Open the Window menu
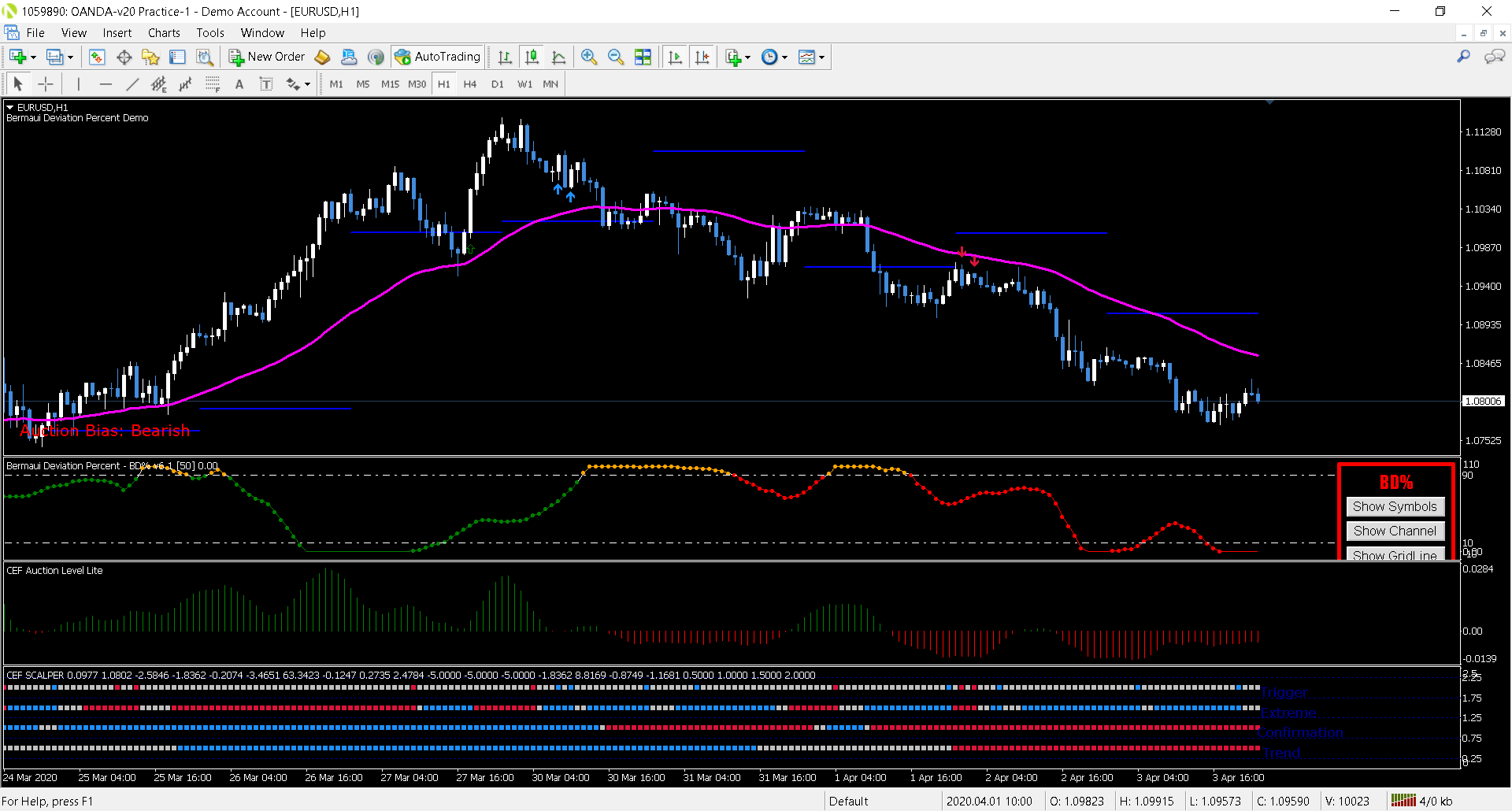1512x811 pixels. (262, 33)
